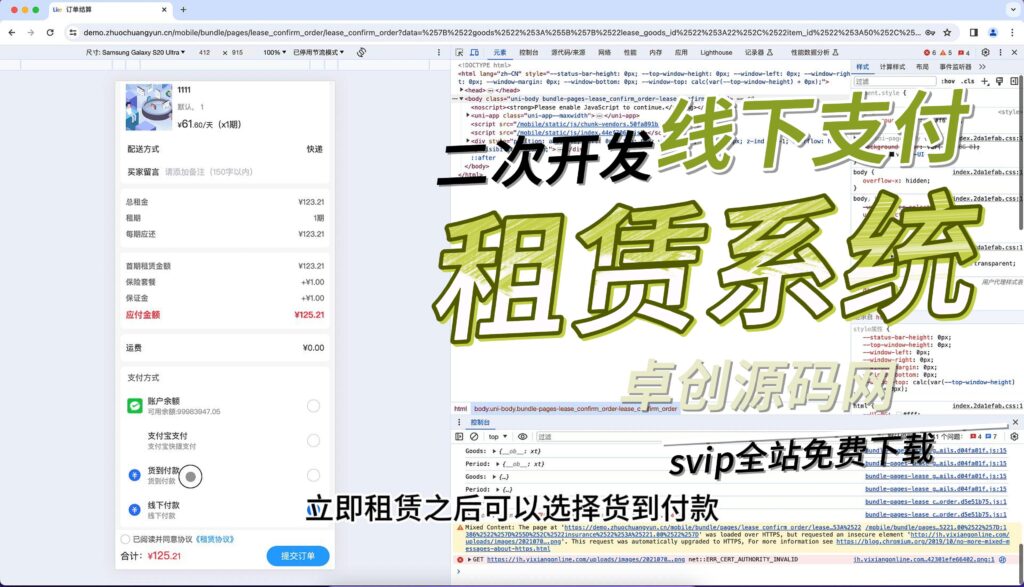
Task: Toggle computed styles sidebar icon
Action: pos(1014,81)
